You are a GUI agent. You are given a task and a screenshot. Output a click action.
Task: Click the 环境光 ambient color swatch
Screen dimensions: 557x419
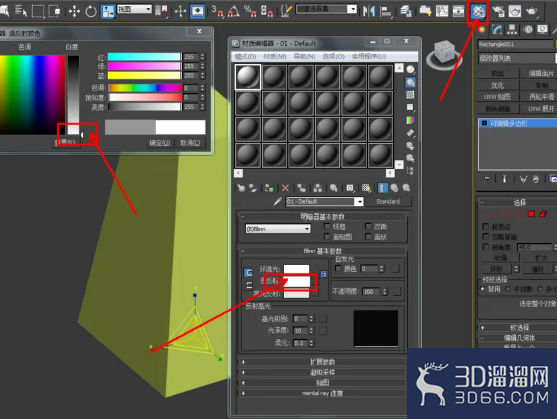(x=296, y=269)
